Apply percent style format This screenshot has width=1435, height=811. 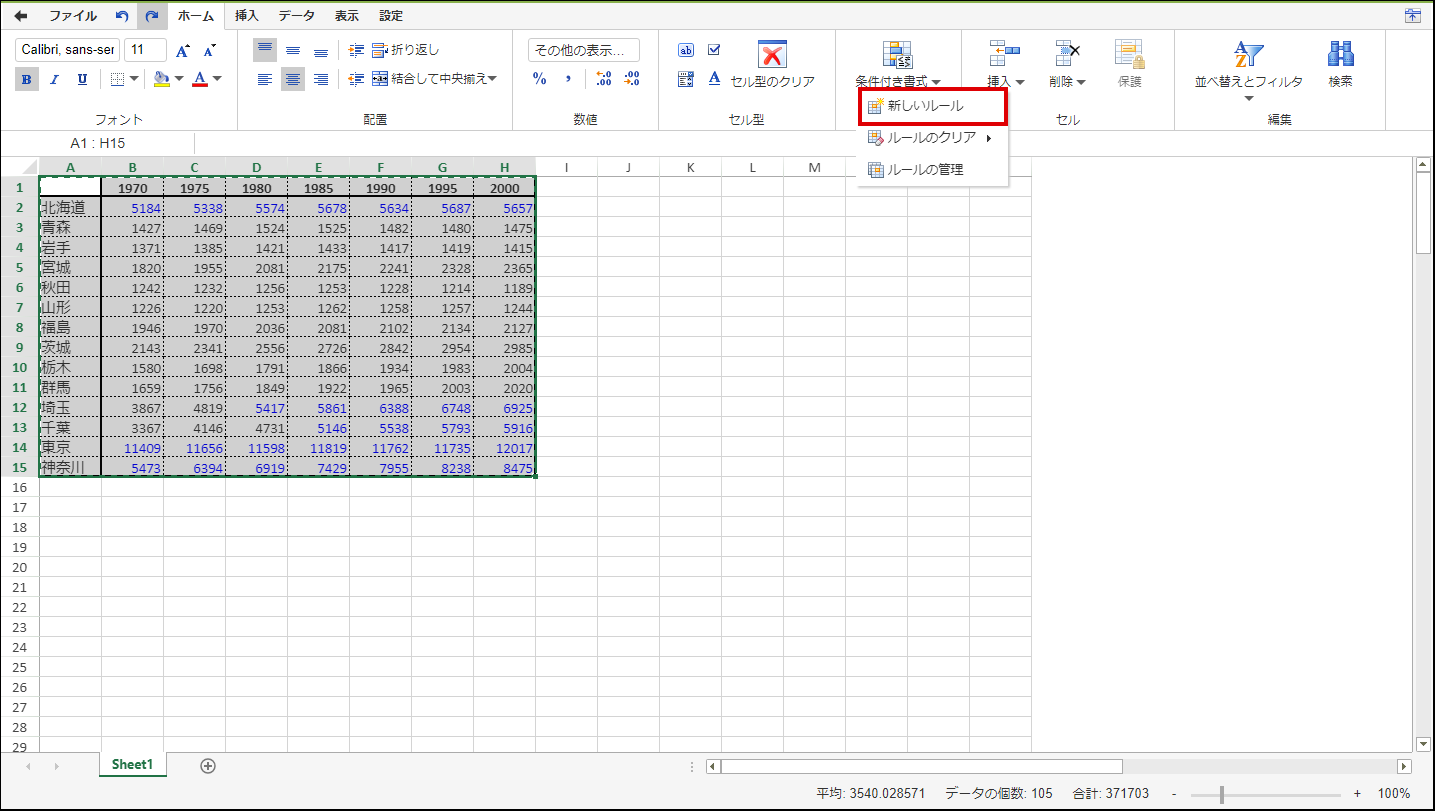tap(540, 79)
